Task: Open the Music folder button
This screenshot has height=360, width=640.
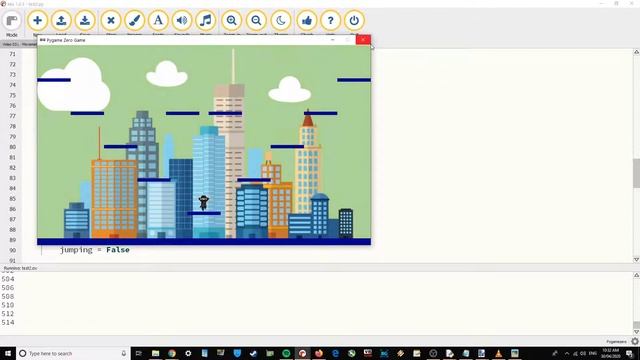Action: coord(206,20)
